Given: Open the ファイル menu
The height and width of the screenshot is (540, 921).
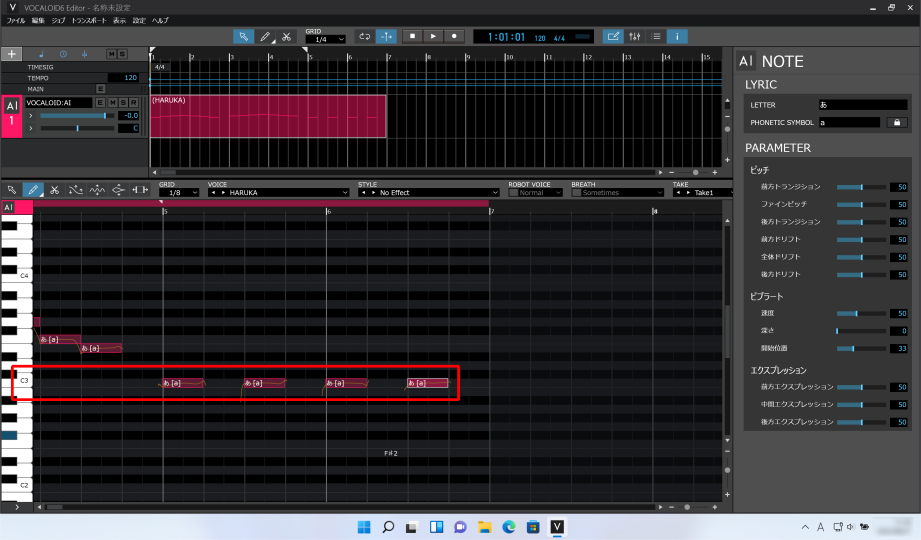Looking at the screenshot, I should 16,21.
